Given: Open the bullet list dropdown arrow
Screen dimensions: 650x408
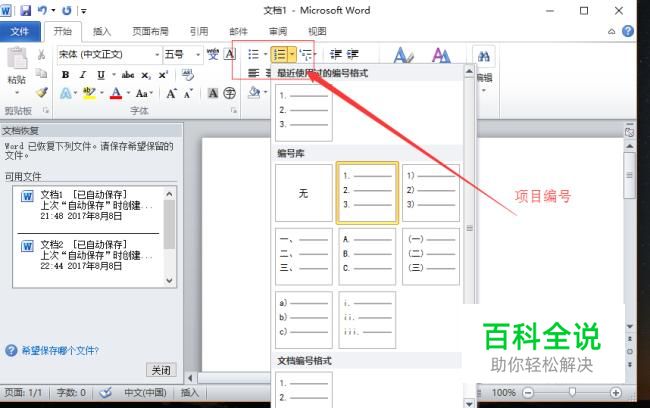Looking at the screenshot, I should [265, 54].
